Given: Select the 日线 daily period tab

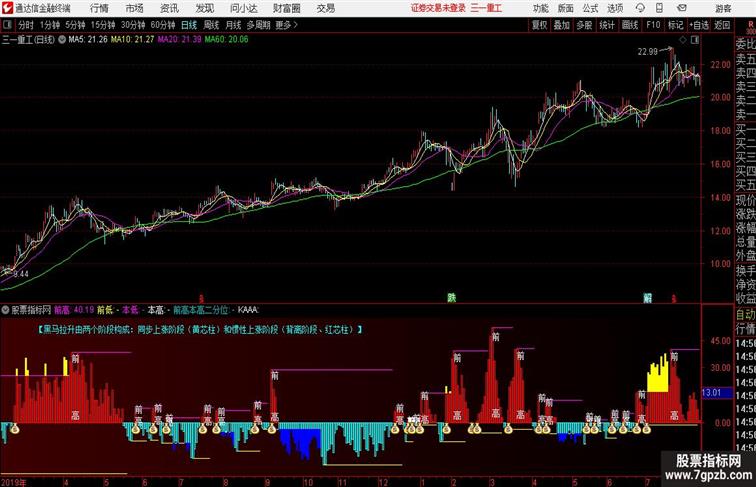Looking at the screenshot, I should 189,25.
